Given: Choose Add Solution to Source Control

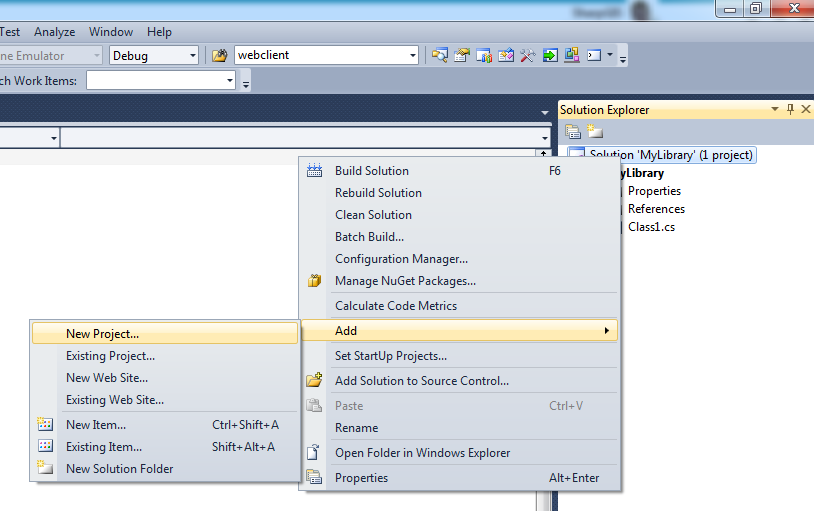Looking at the screenshot, I should pos(459,381).
